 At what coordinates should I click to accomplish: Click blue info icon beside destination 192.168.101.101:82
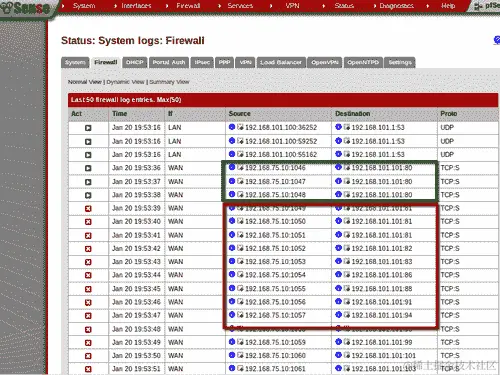pyautogui.click(x=339, y=248)
